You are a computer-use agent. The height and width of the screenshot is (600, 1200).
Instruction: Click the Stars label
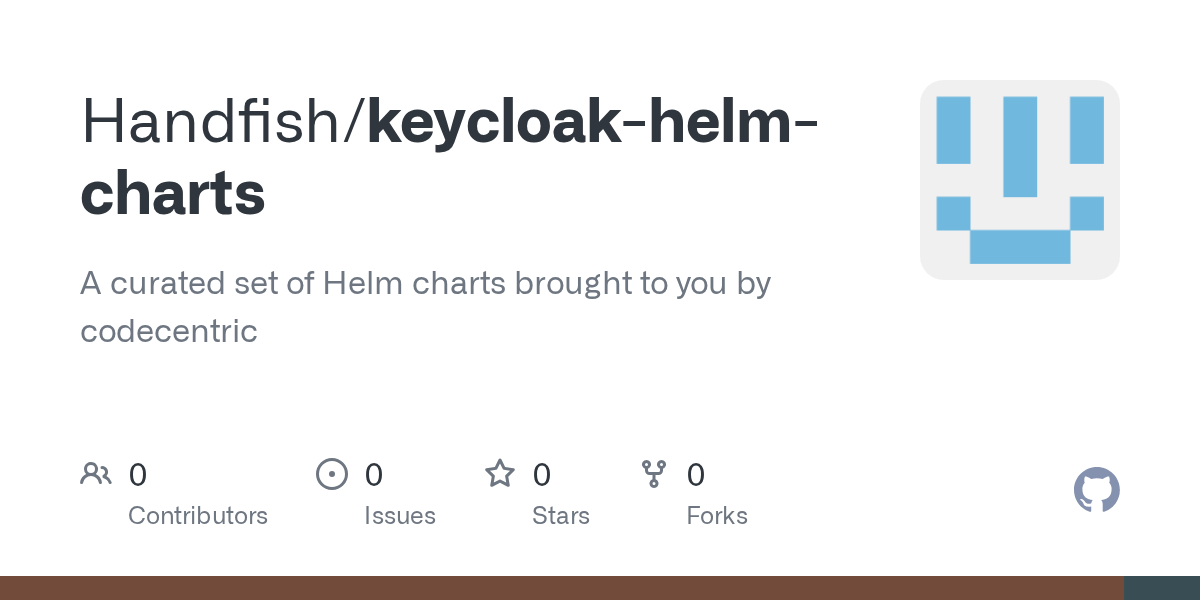[561, 516]
